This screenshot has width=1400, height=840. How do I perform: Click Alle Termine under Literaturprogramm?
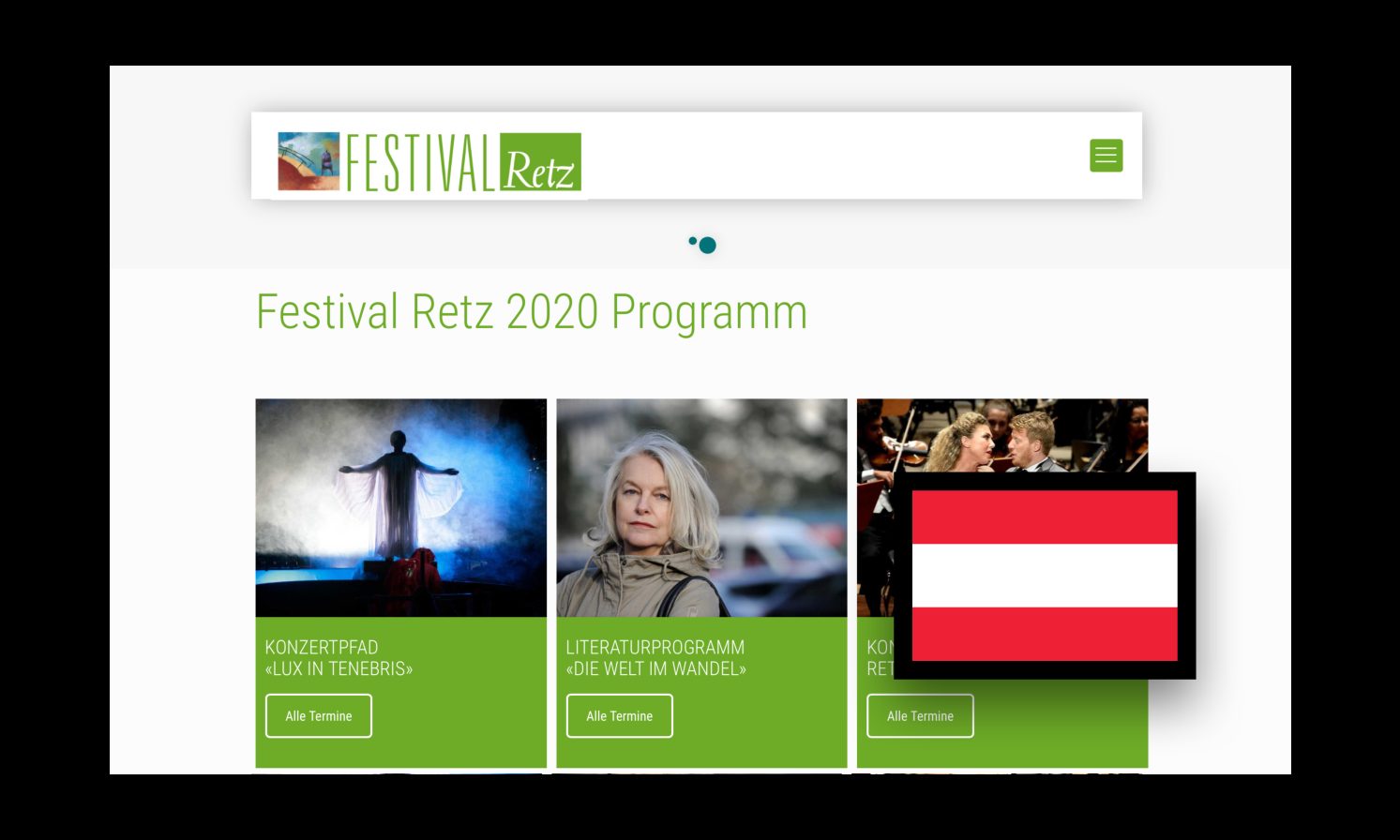[x=620, y=716]
